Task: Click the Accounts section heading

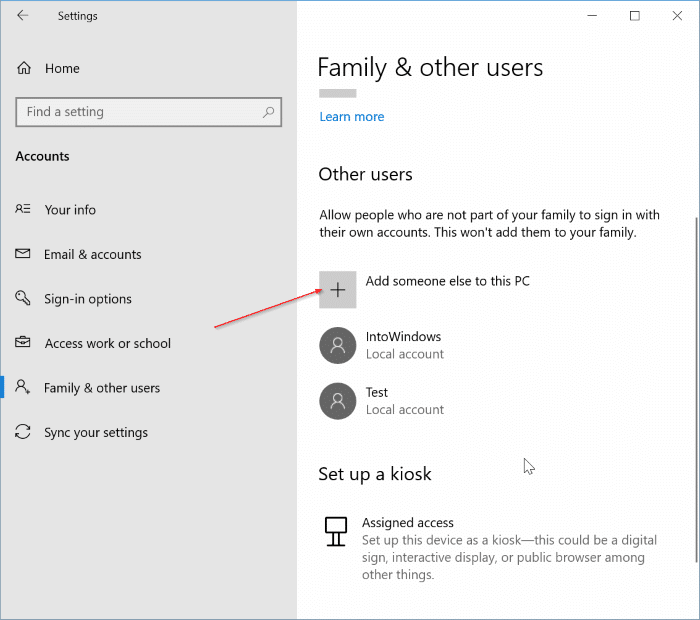Action: click(42, 156)
